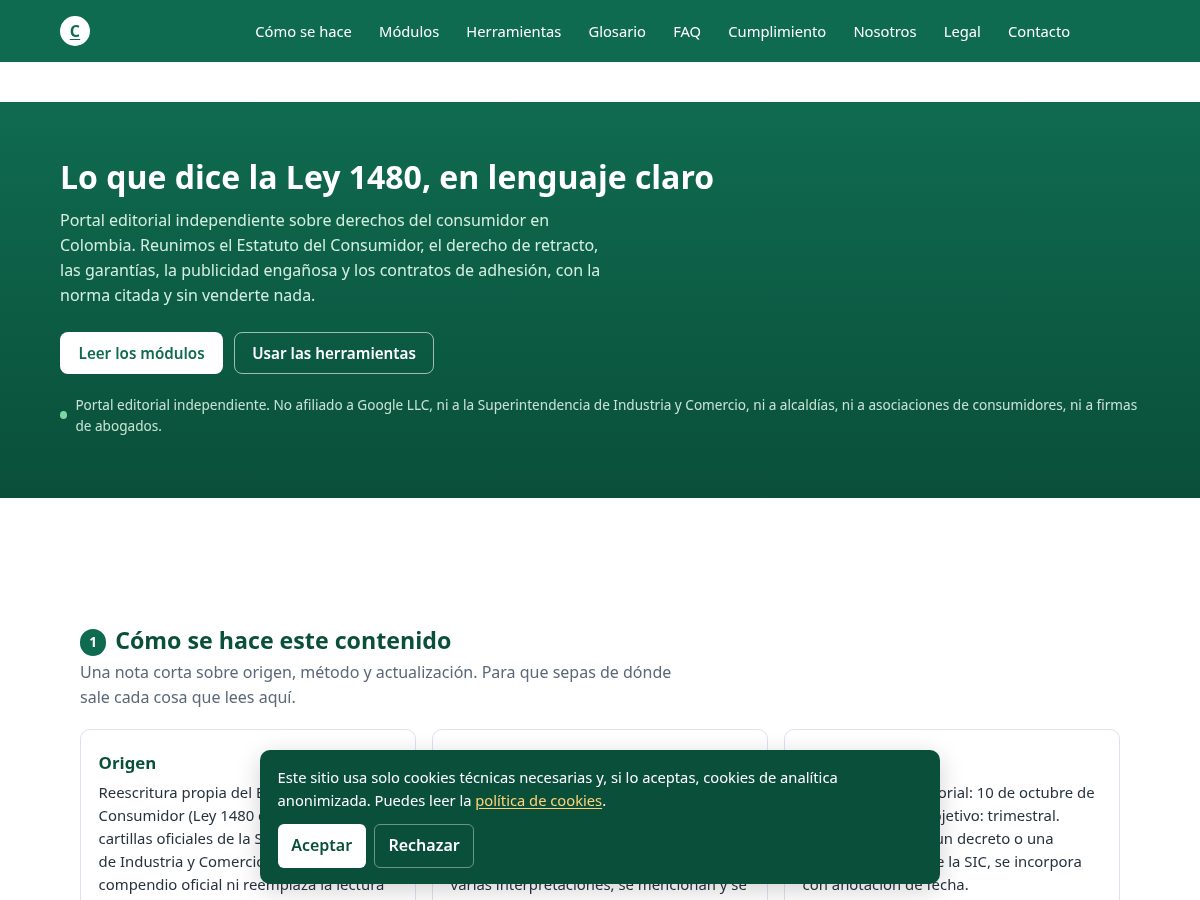Click the Origen card title

tap(127, 763)
